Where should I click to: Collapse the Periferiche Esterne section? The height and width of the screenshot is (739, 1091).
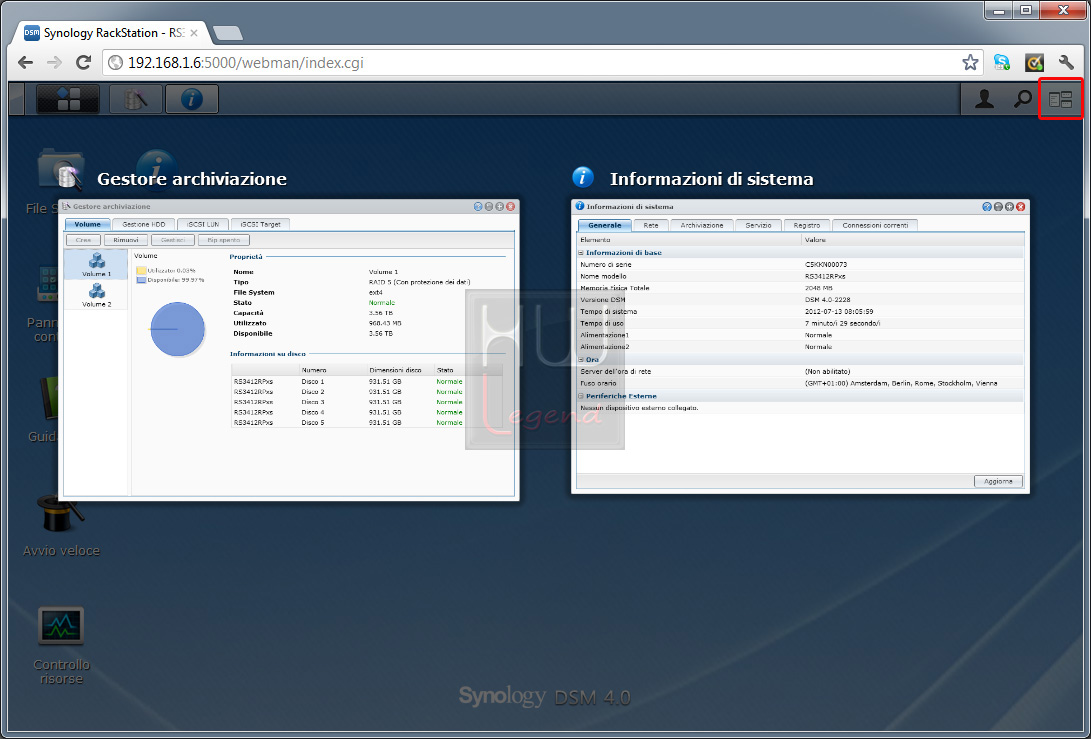pos(582,396)
